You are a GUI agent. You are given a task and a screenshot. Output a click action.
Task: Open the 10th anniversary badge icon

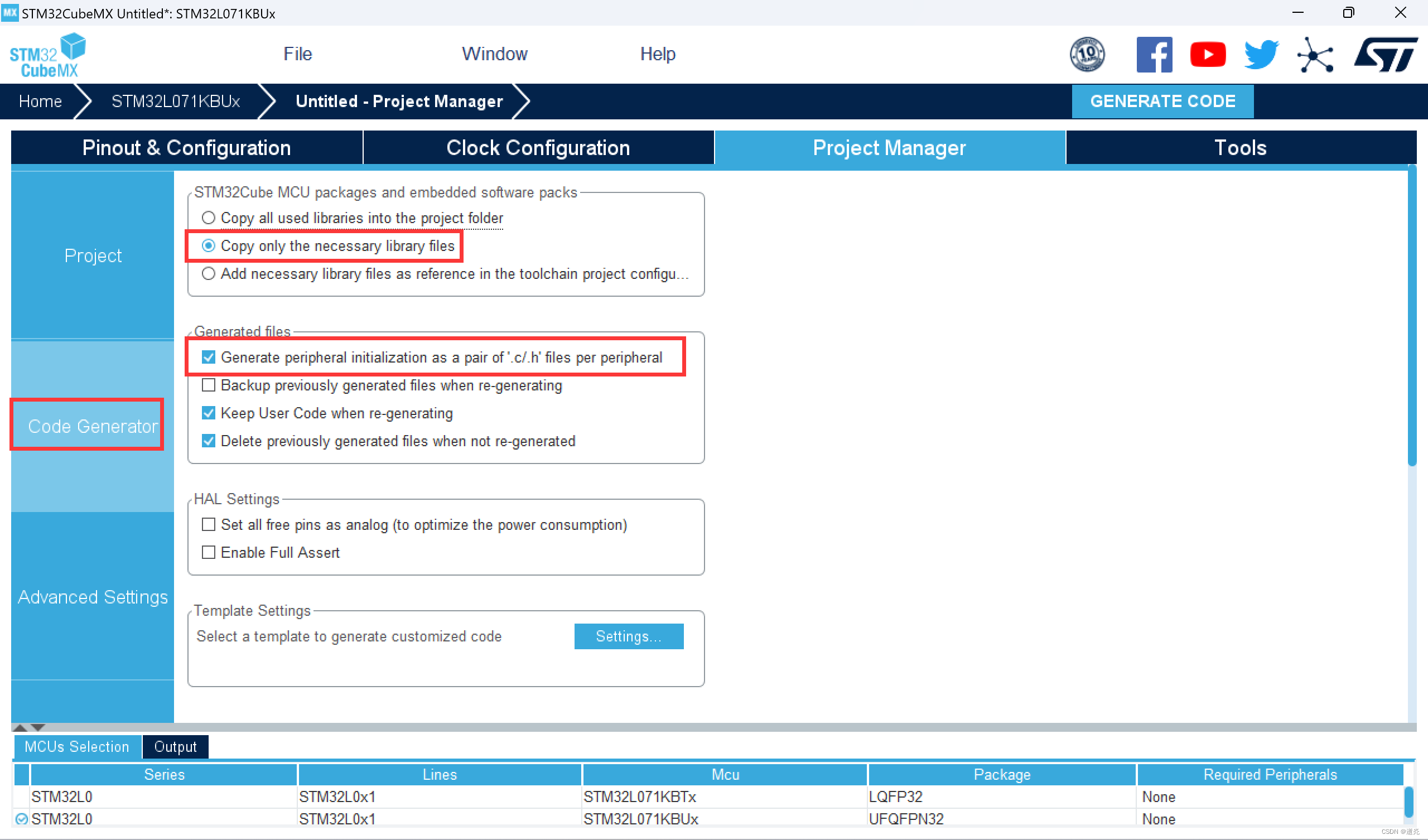coord(1087,55)
